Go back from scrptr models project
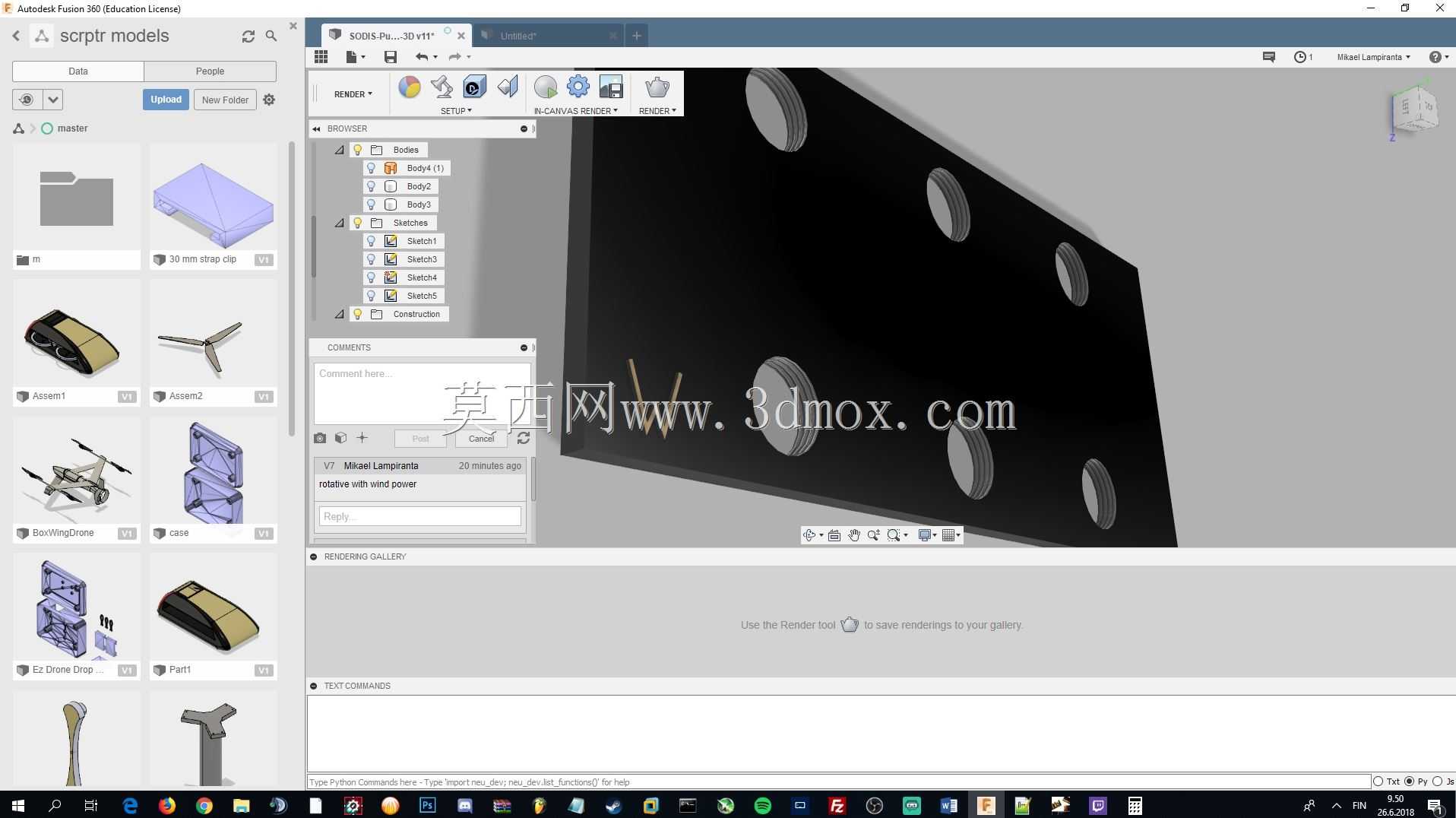 (16, 36)
